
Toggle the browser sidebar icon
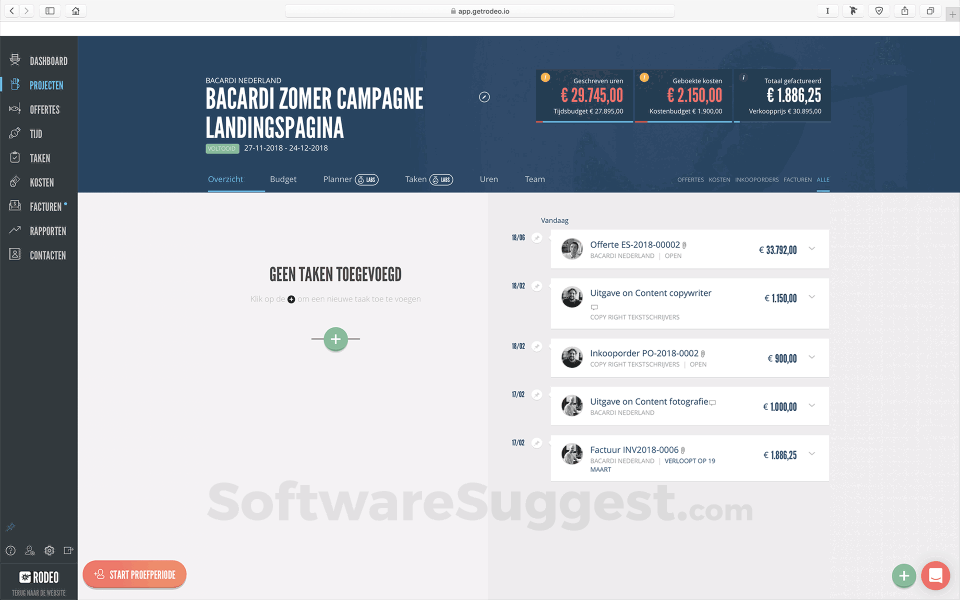pyautogui.click(x=50, y=11)
